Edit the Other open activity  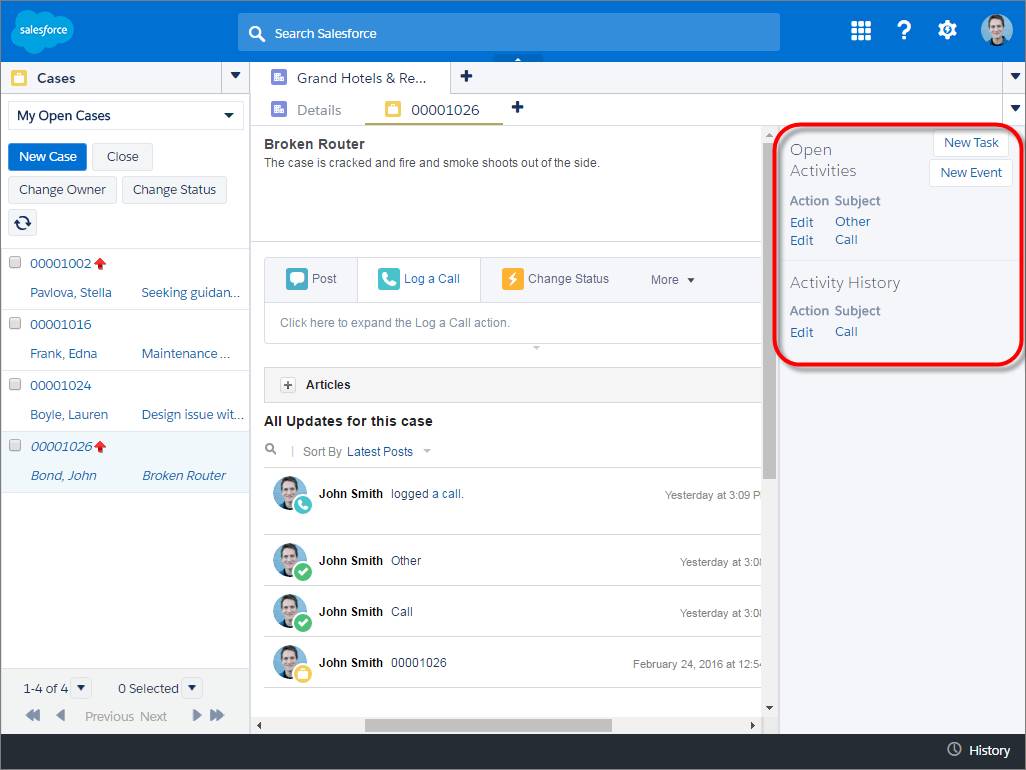click(801, 222)
